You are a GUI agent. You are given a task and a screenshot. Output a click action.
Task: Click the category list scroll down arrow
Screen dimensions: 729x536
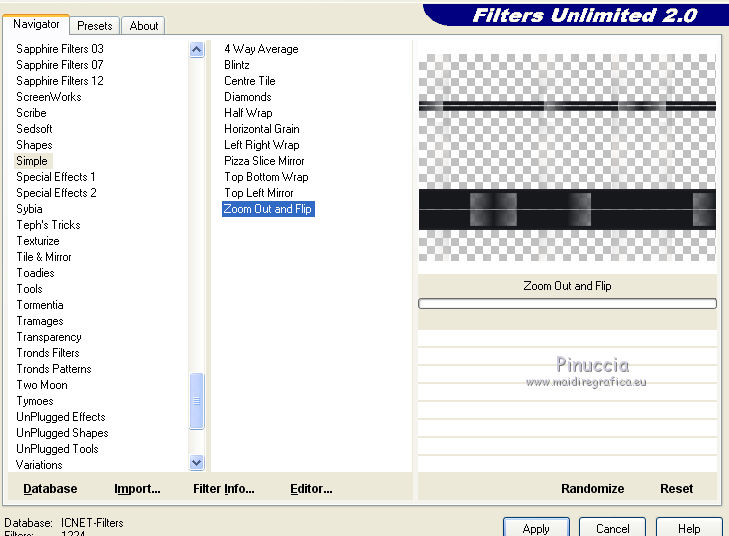[197, 462]
